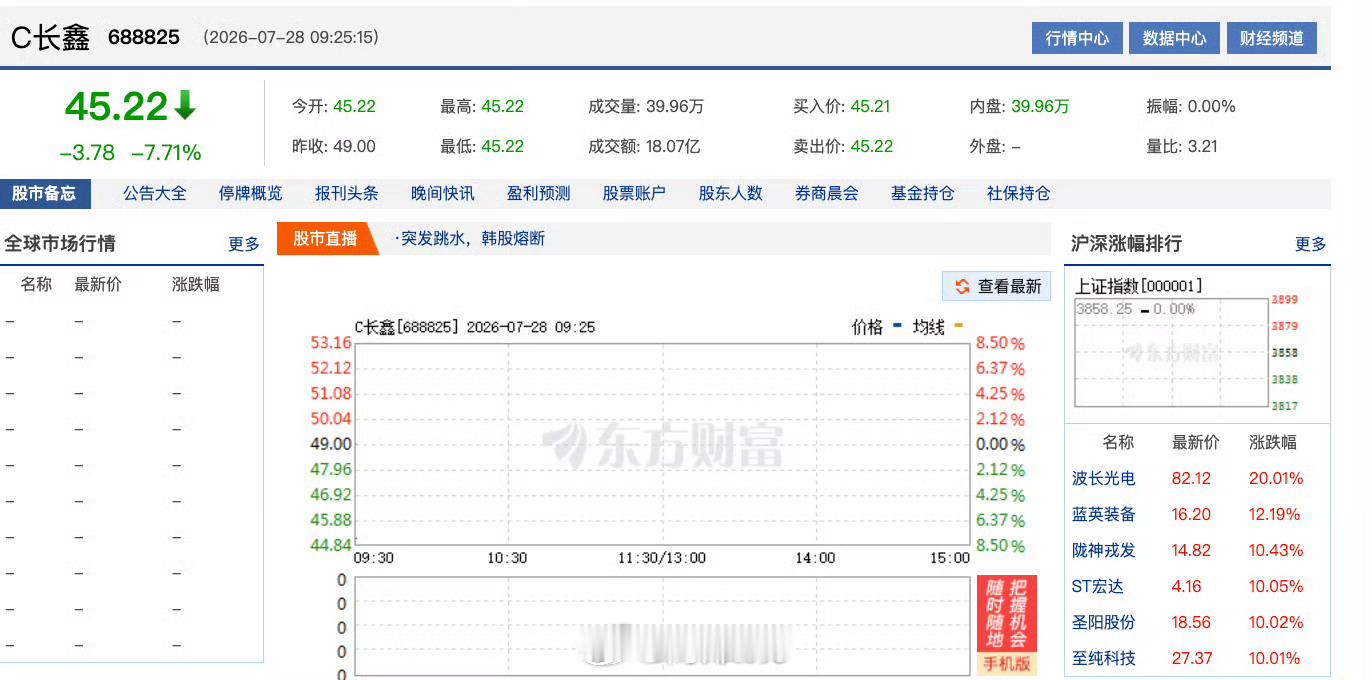Click the 手机版 banner button

[x=1007, y=664]
